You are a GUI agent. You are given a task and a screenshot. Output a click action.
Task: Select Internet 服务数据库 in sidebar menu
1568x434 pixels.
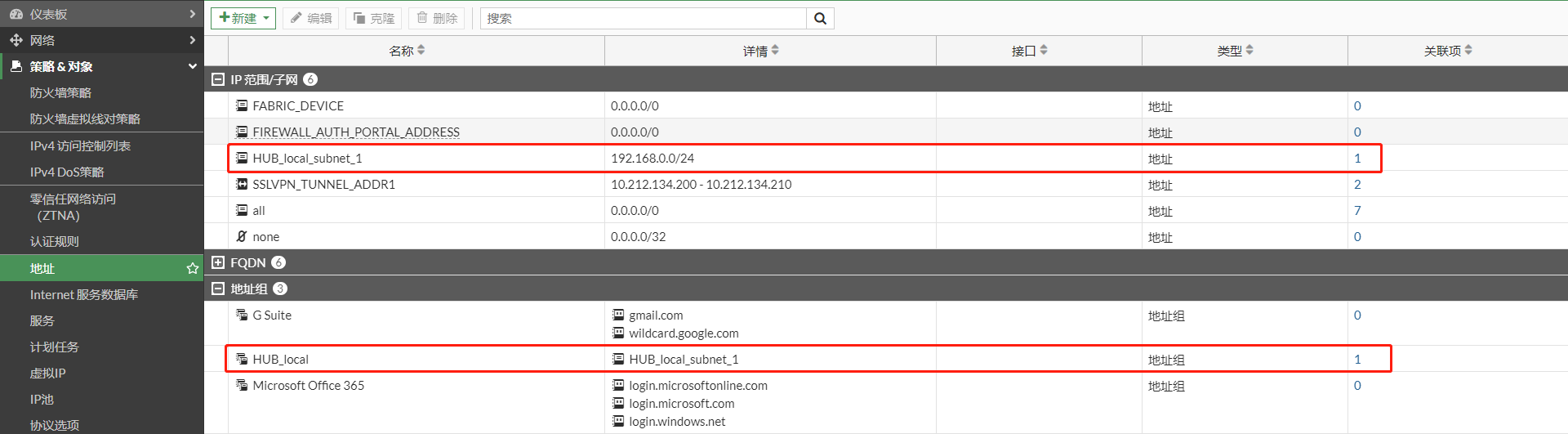point(83,294)
